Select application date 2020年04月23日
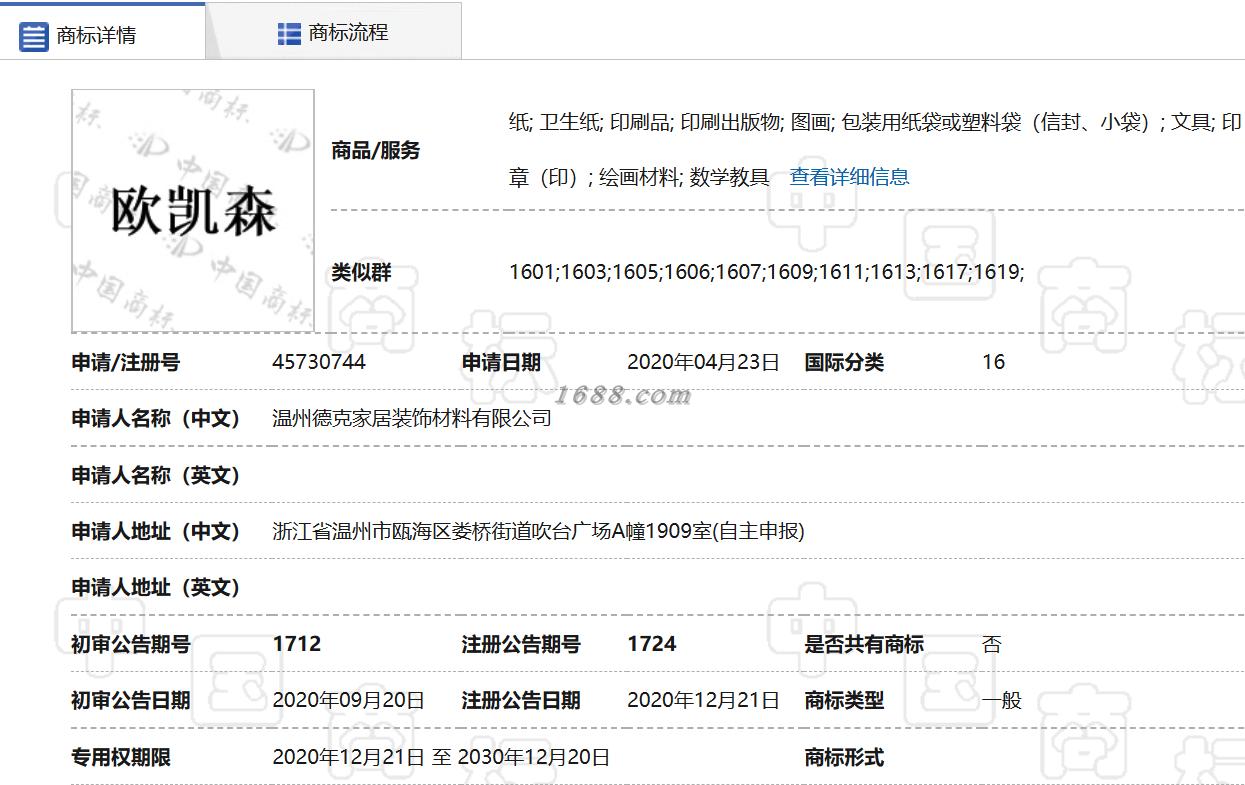1245x785 pixels. tap(703, 362)
